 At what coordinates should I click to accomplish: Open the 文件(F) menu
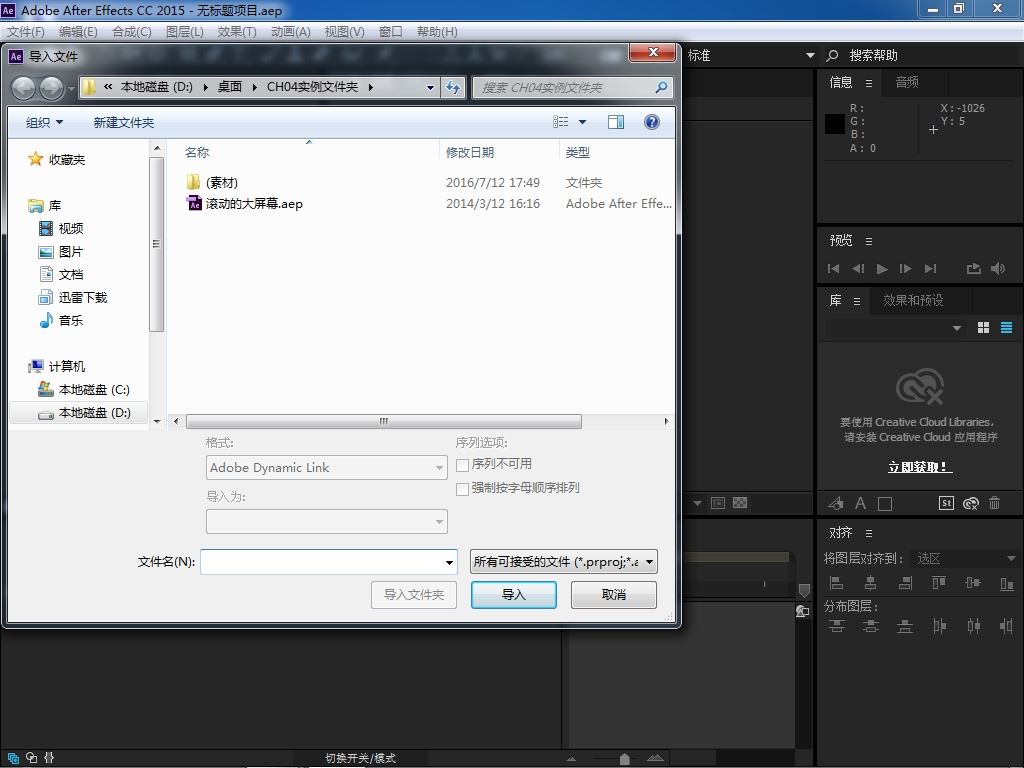pos(25,31)
